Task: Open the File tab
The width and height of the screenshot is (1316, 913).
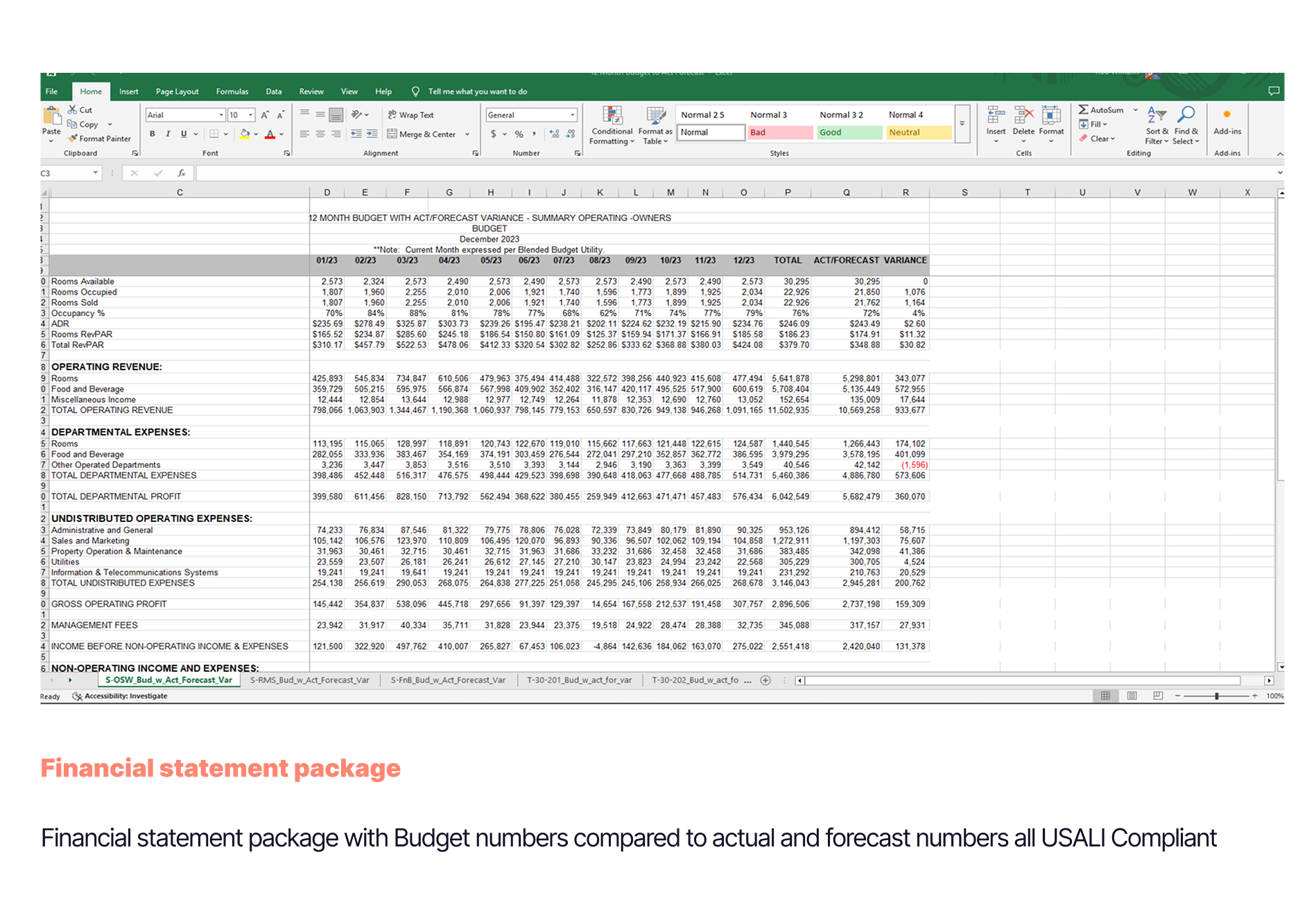Action: [x=51, y=92]
